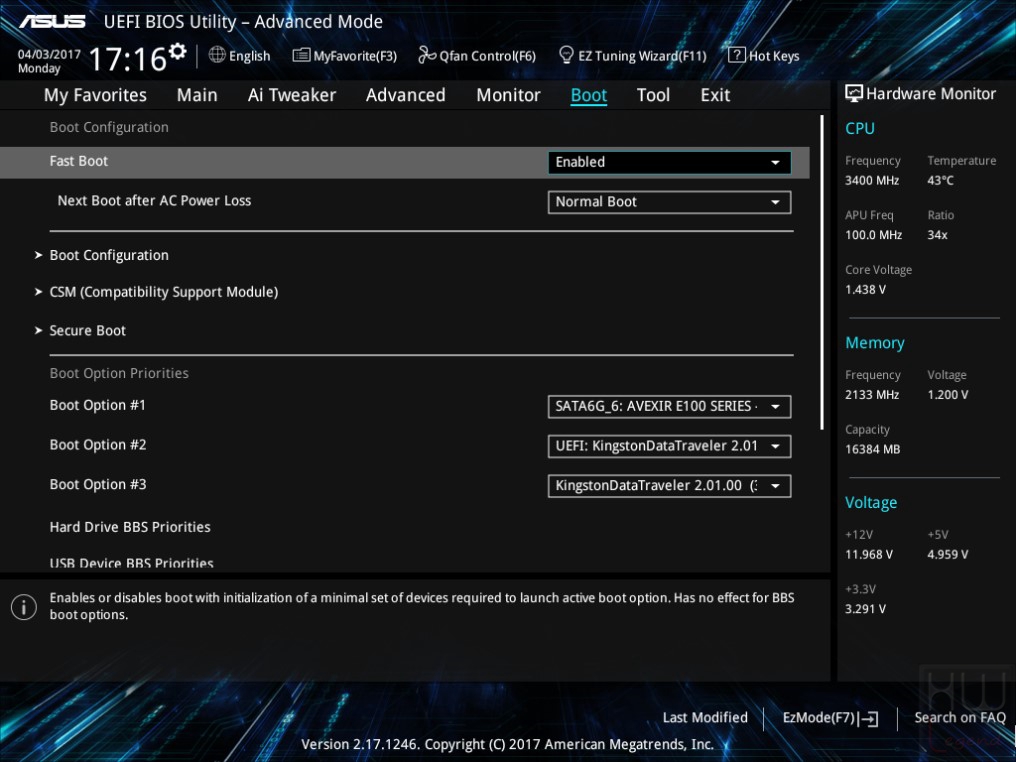1016x762 pixels.
Task: Click the 17:16 clock display
Action: (x=128, y=60)
